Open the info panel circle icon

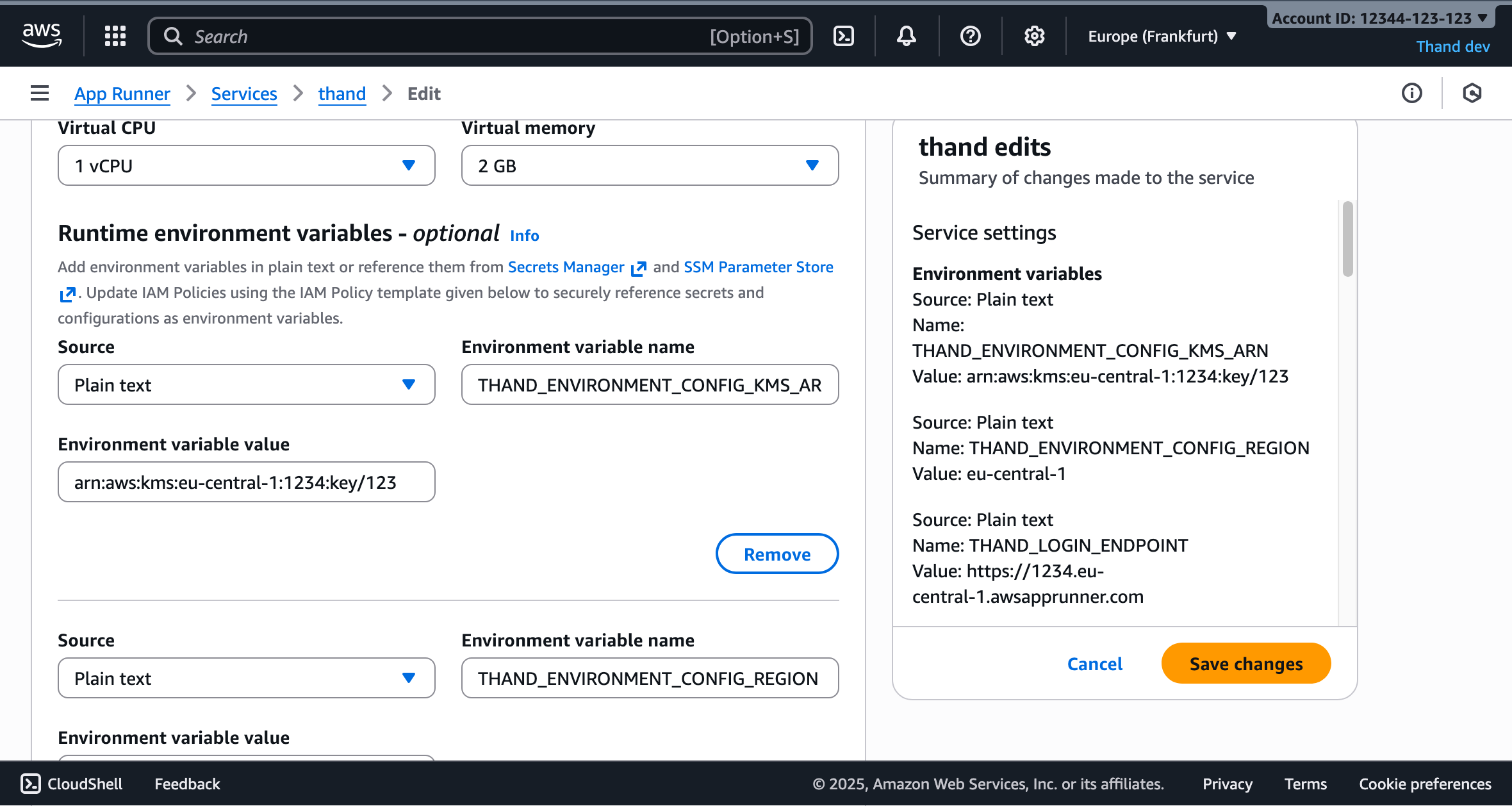(x=1411, y=94)
